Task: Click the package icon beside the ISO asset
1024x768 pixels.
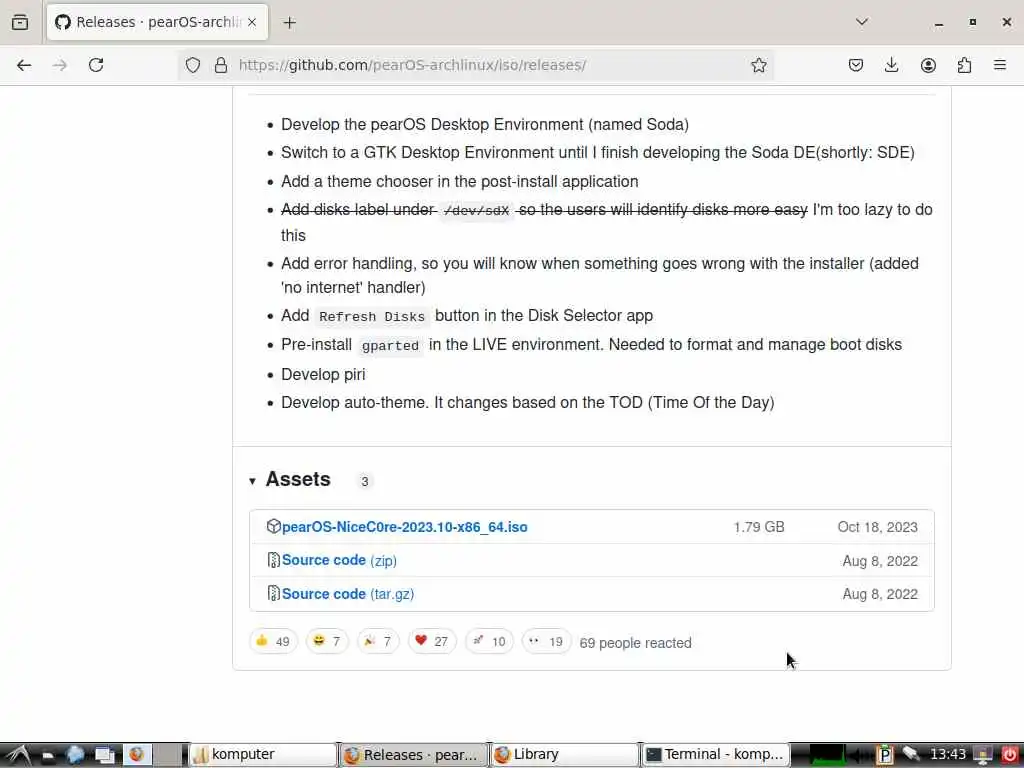Action: click(274, 526)
